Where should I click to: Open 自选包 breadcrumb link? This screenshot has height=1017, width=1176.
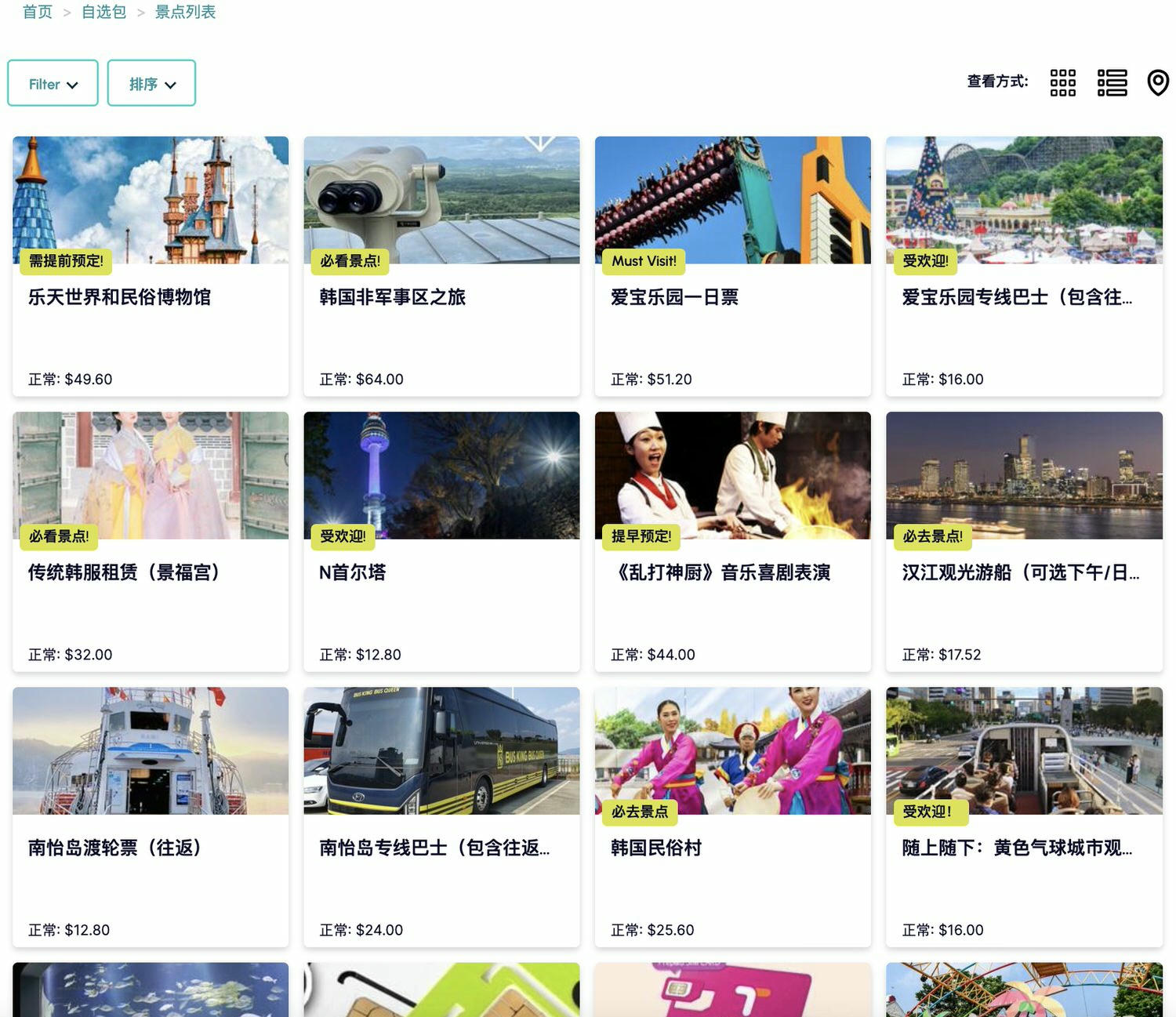coord(103,12)
